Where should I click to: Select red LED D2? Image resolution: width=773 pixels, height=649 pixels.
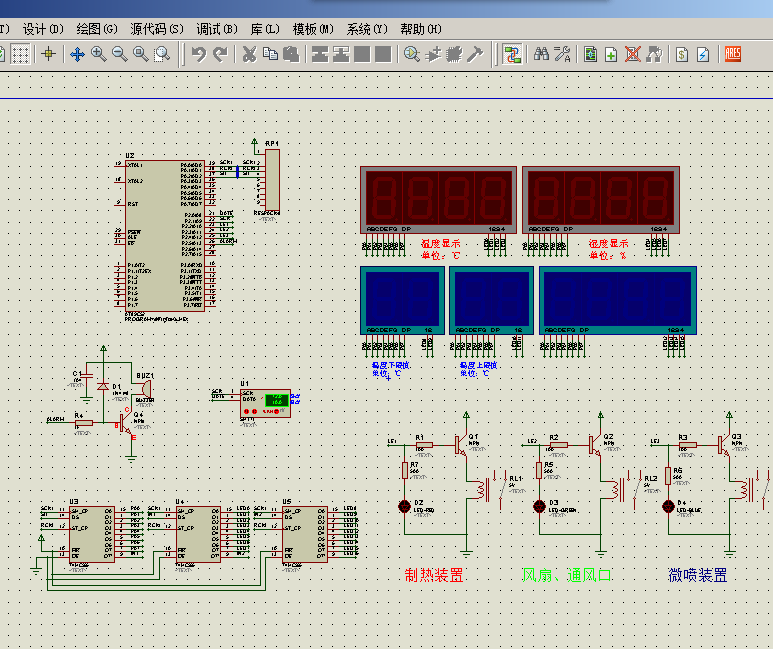[405, 506]
